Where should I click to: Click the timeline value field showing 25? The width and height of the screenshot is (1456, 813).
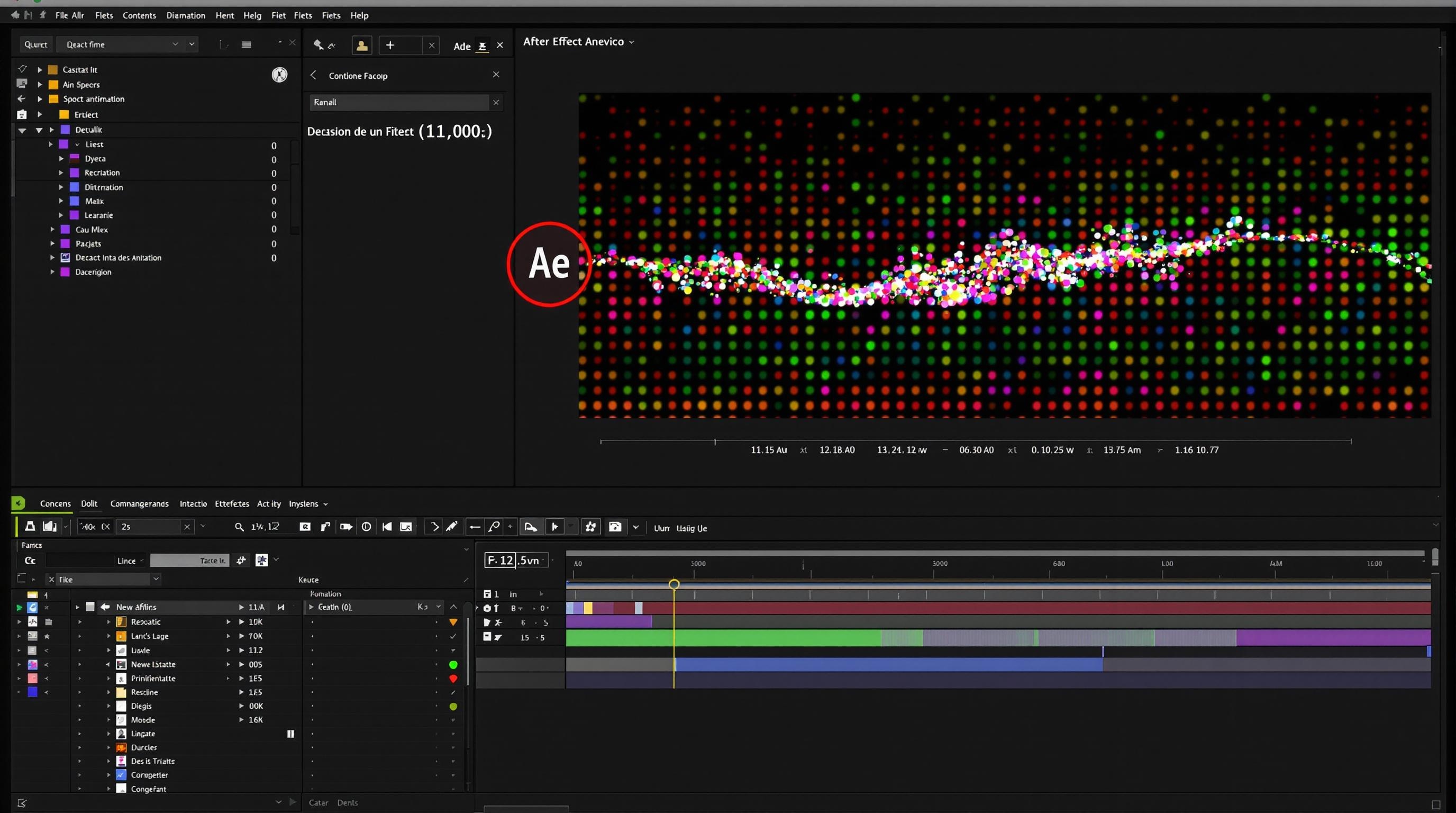click(149, 526)
